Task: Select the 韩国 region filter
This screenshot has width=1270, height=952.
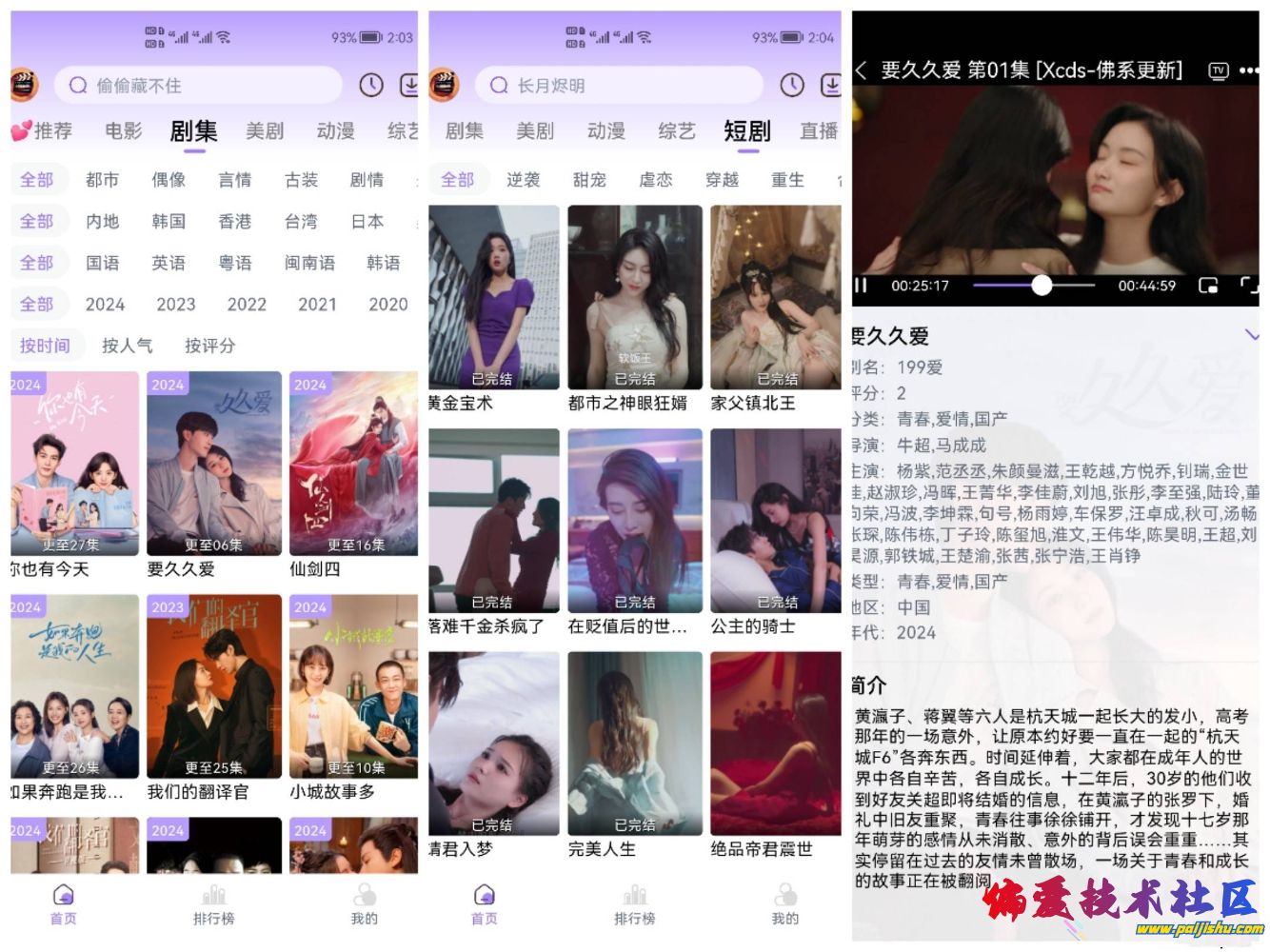Action: 169,222
